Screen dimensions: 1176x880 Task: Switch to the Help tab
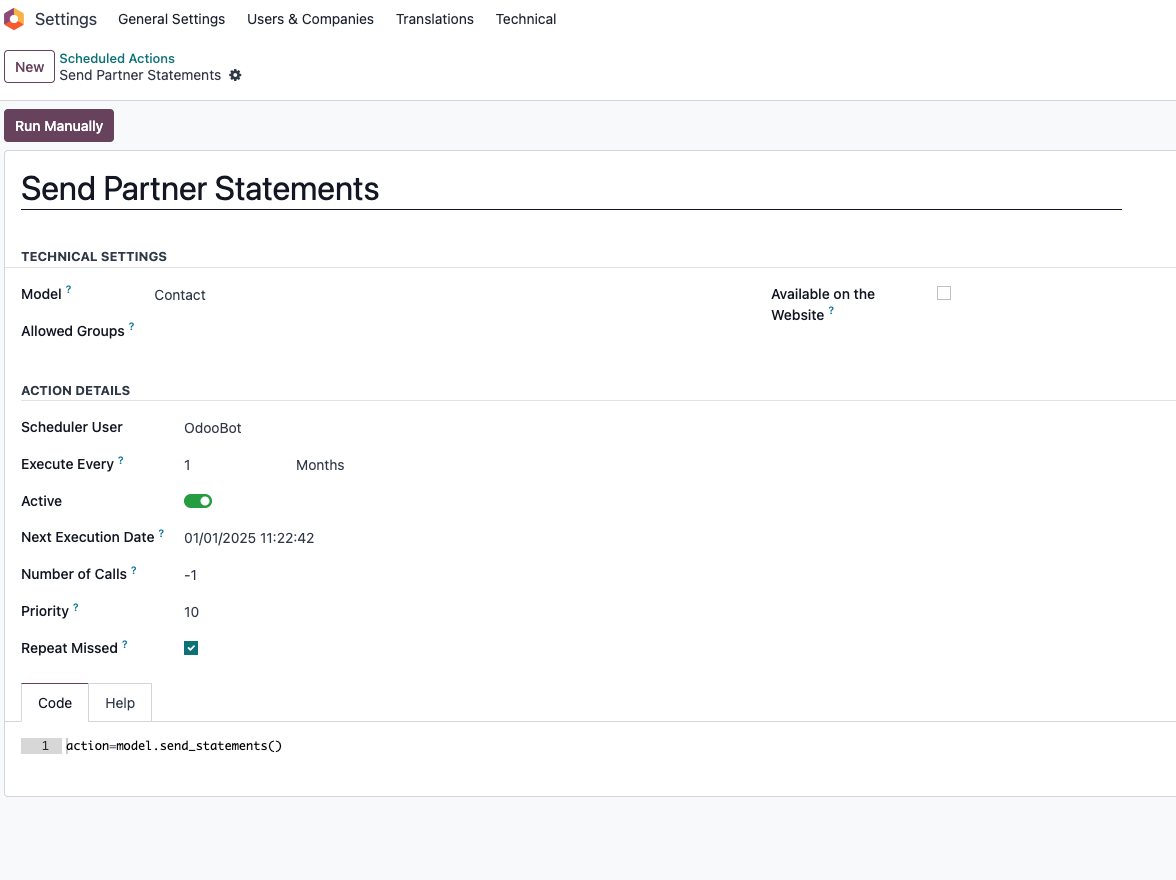click(x=120, y=703)
